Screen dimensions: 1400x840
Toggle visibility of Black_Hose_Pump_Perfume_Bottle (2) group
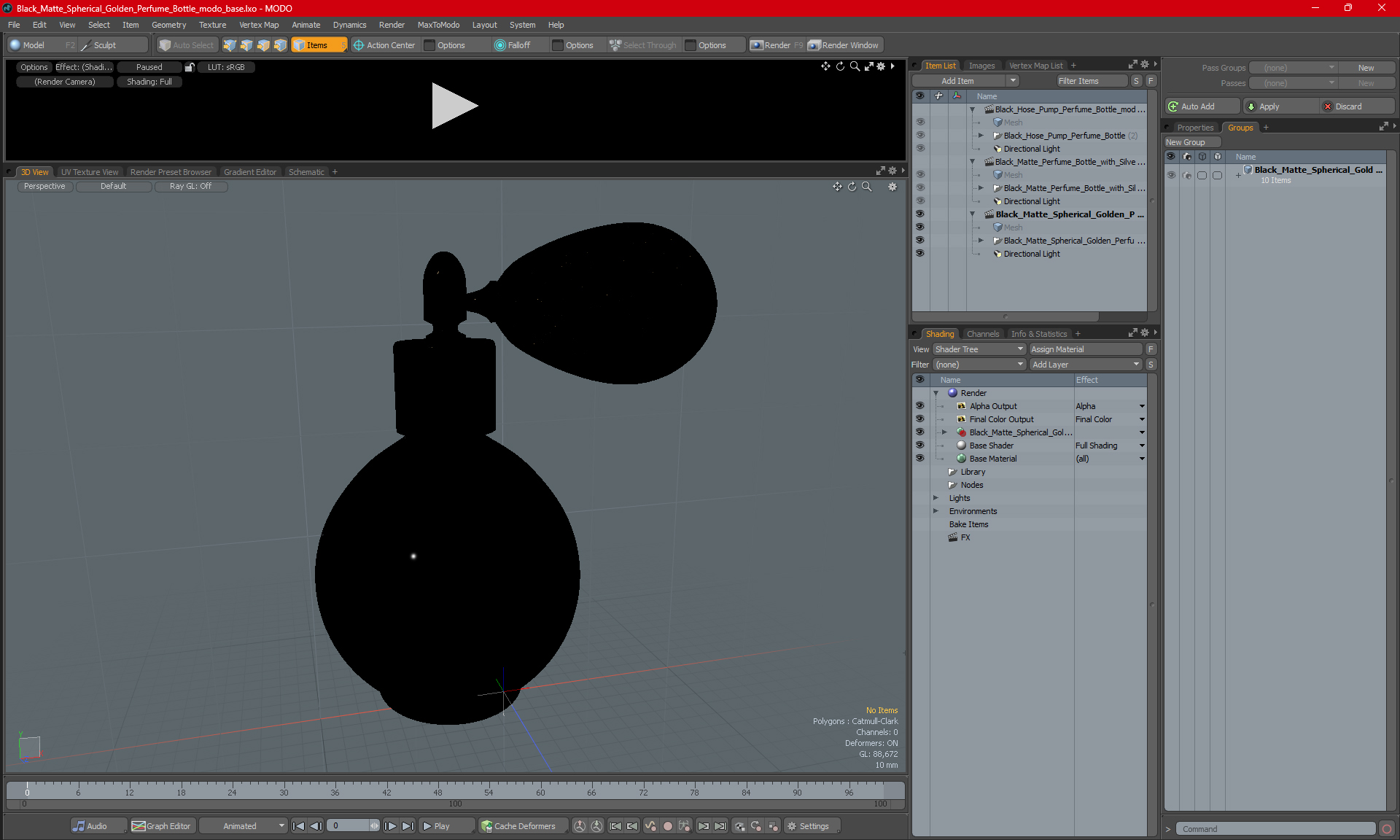(919, 135)
